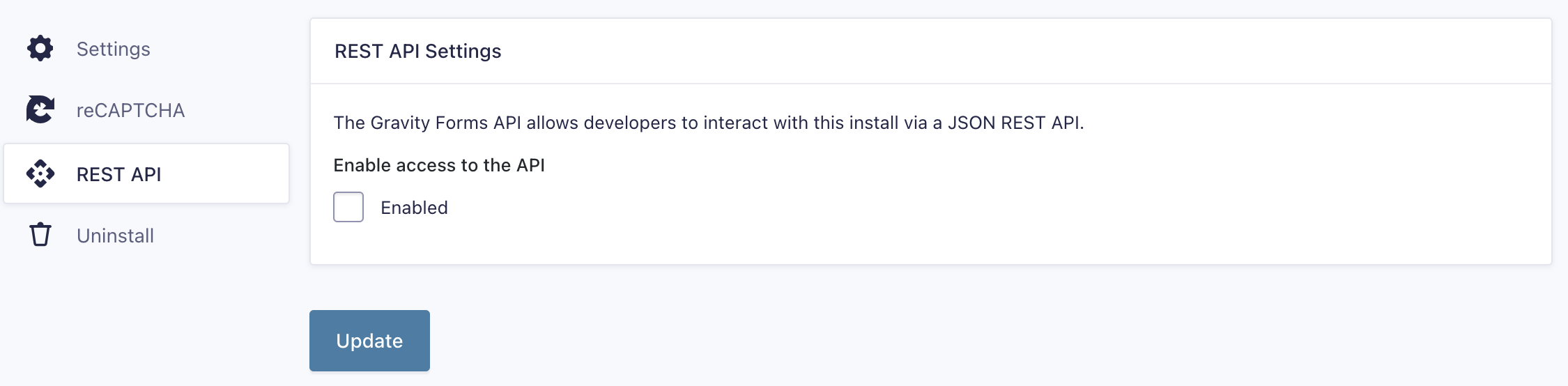The width and height of the screenshot is (1568, 386).
Task: Click the highlighted REST API tab background
Action: point(230,174)
